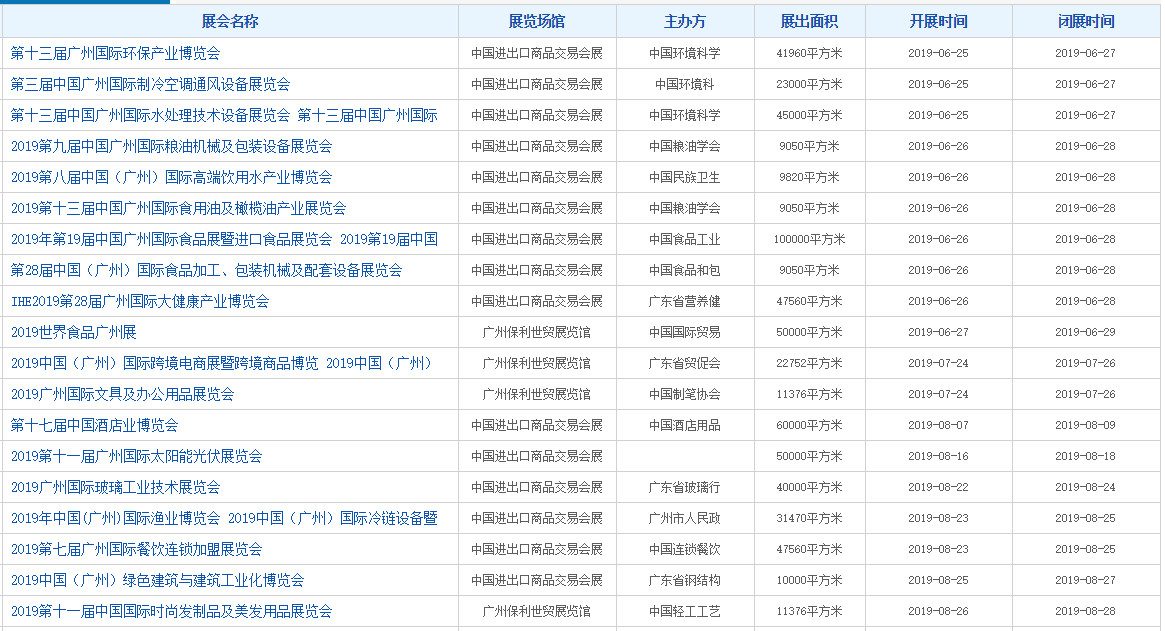Click organizer cell 中国食品工业
The width and height of the screenshot is (1165, 631).
tap(684, 239)
